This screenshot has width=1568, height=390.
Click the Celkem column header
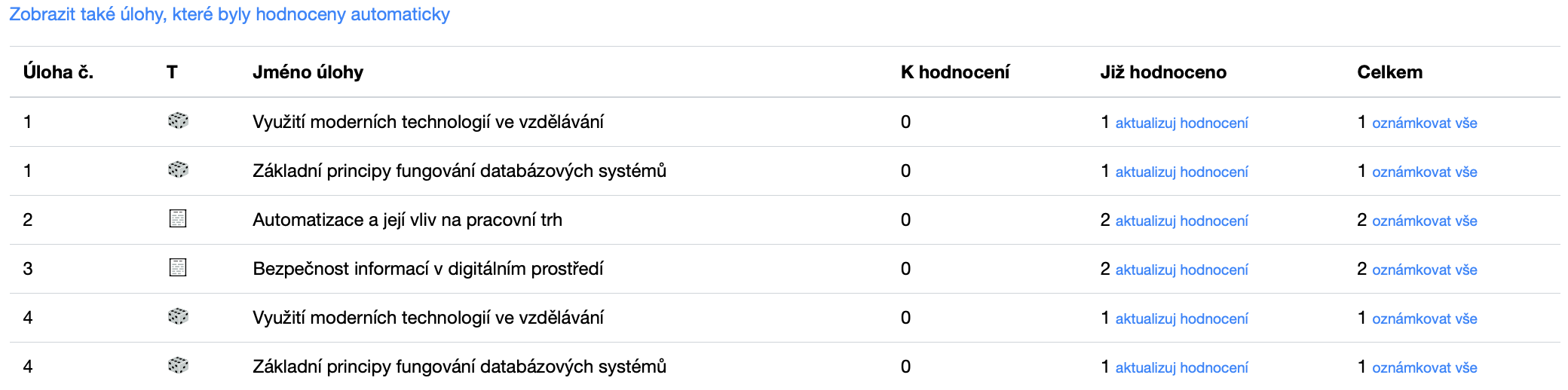coord(1389,72)
